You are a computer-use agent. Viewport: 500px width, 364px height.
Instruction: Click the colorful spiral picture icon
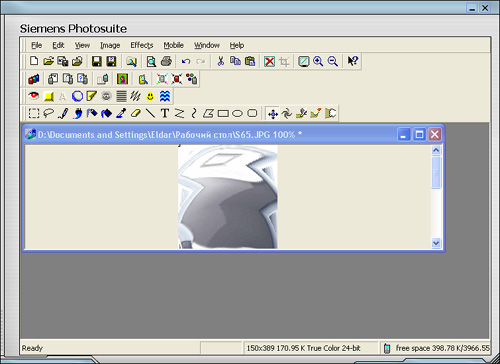pyautogui.click(x=122, y=79)
